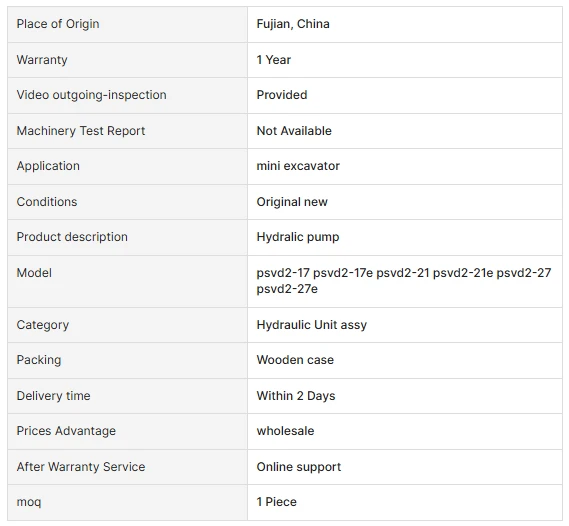Select the Fujian, China value
Screen dimensions: 569x526
click(x=293, y=24)
